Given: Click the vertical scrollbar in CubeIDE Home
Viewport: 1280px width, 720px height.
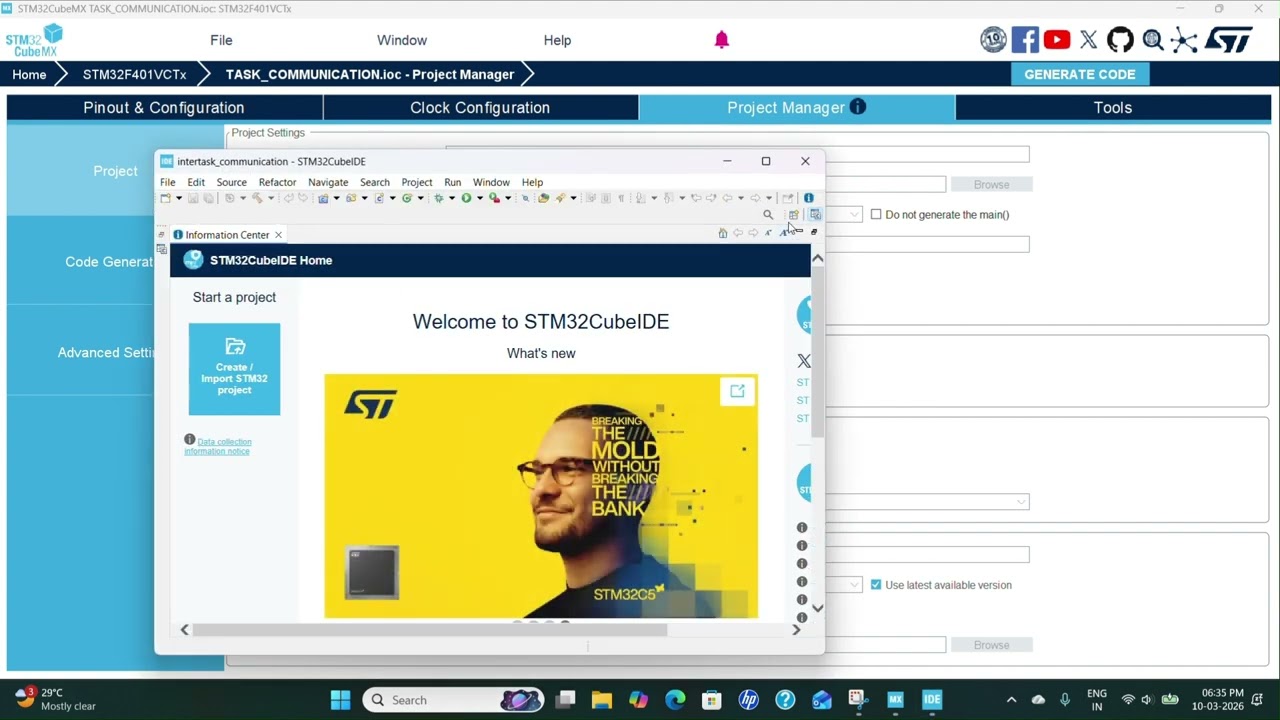Looking at the screenshot, I should (817, 353).
